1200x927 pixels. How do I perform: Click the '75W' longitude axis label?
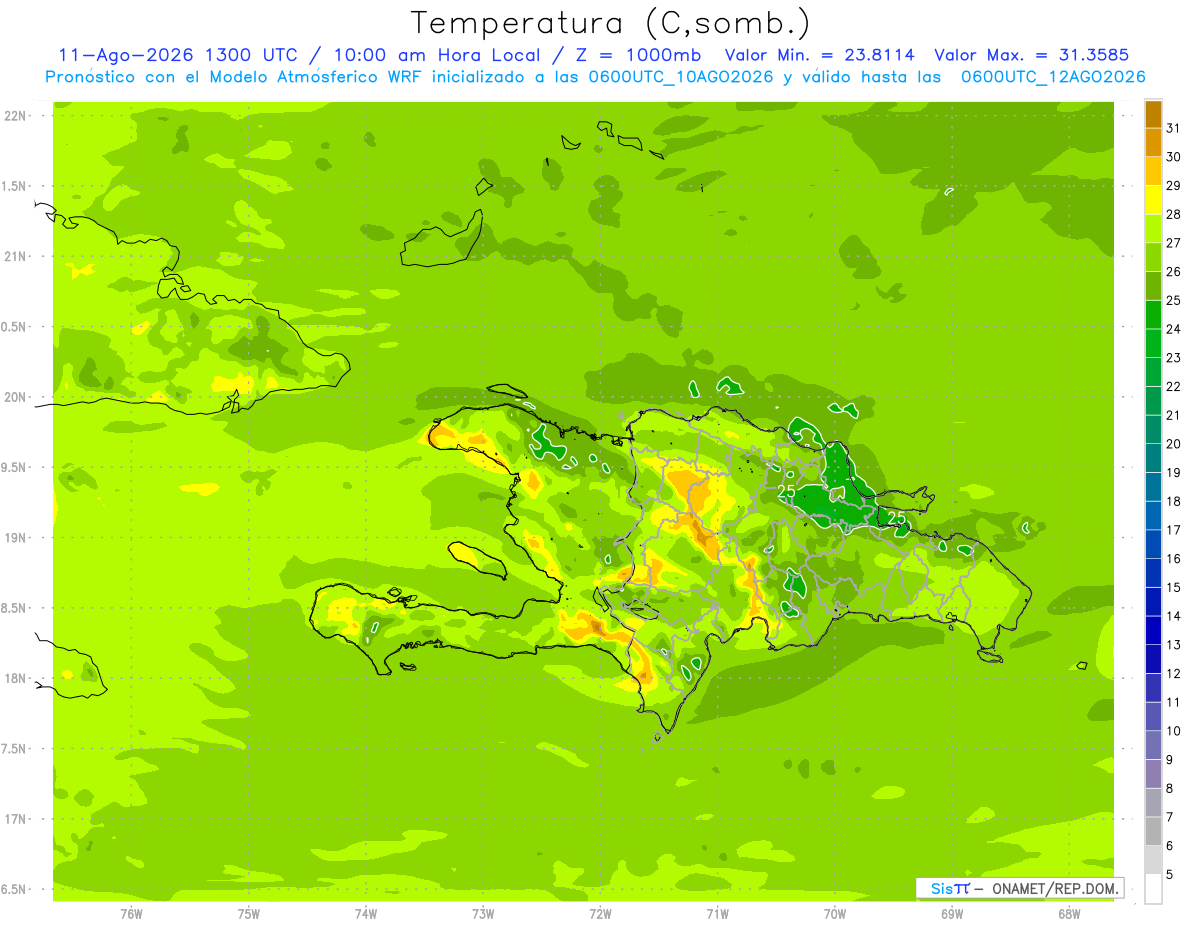pos(248,913)
